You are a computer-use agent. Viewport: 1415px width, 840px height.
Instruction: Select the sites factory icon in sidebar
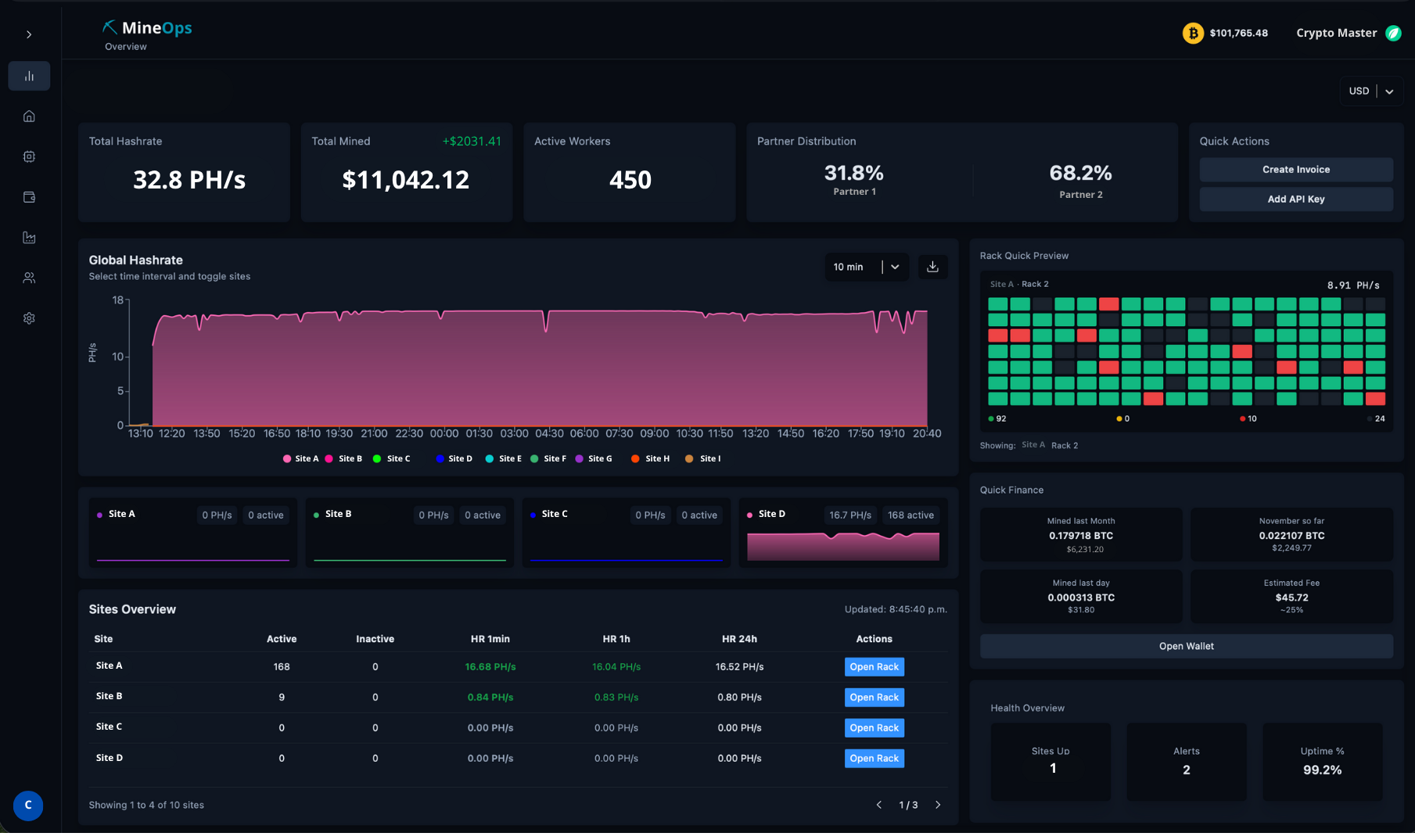click(x=29, y=237)
